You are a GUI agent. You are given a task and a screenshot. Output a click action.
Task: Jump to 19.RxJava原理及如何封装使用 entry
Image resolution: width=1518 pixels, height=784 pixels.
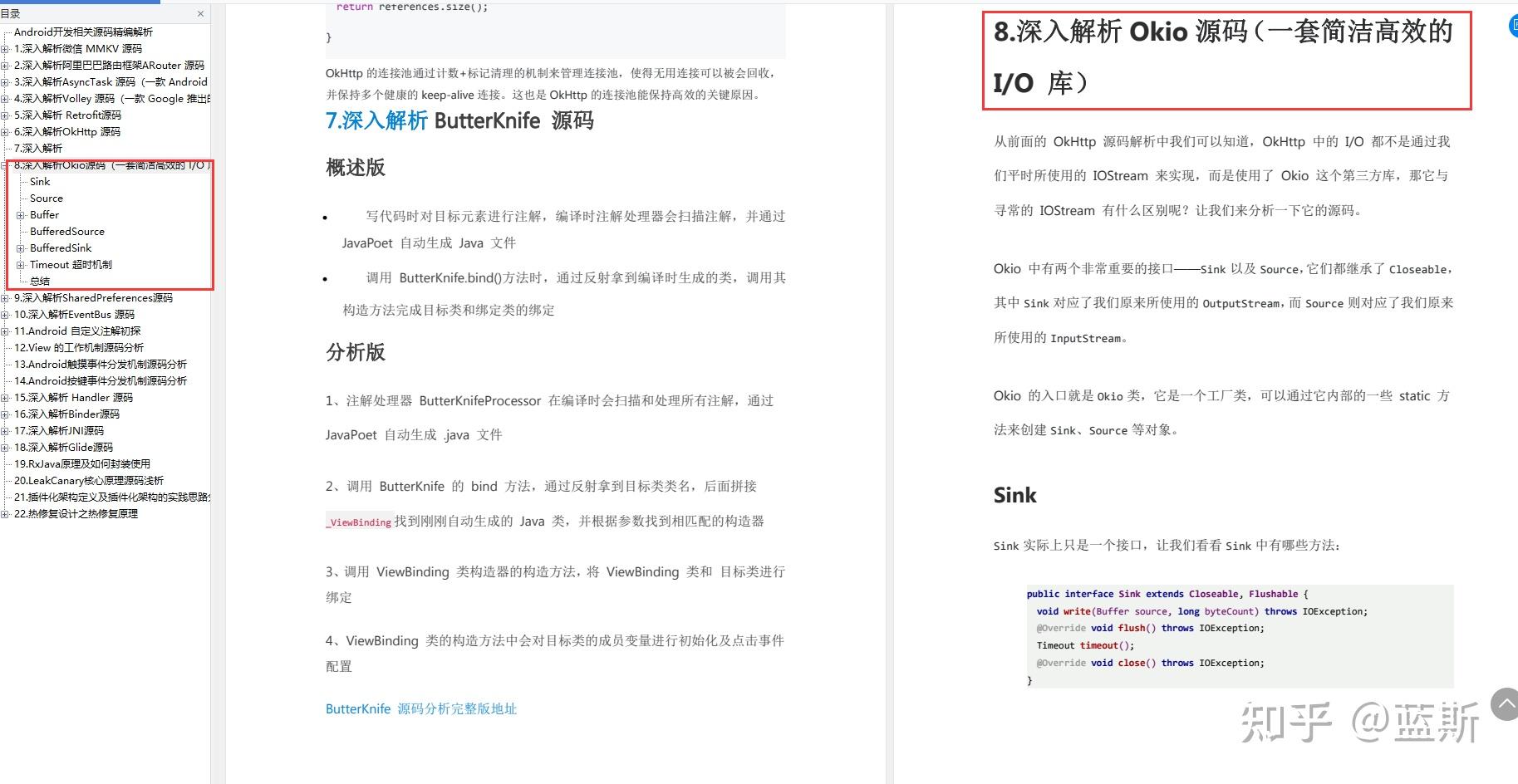(82, 464)
